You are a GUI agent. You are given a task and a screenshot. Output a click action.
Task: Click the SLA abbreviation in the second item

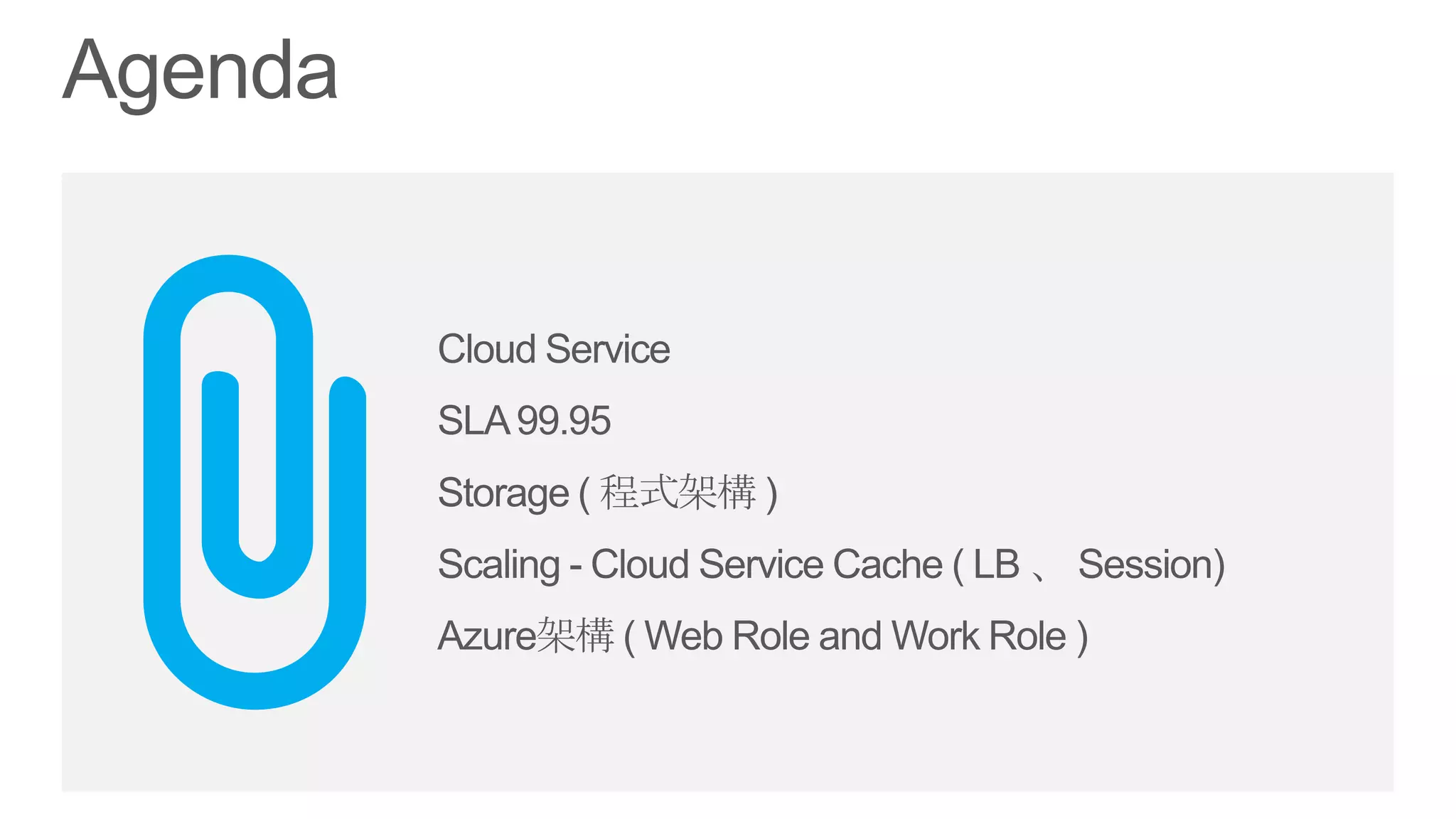click(473, 420)
